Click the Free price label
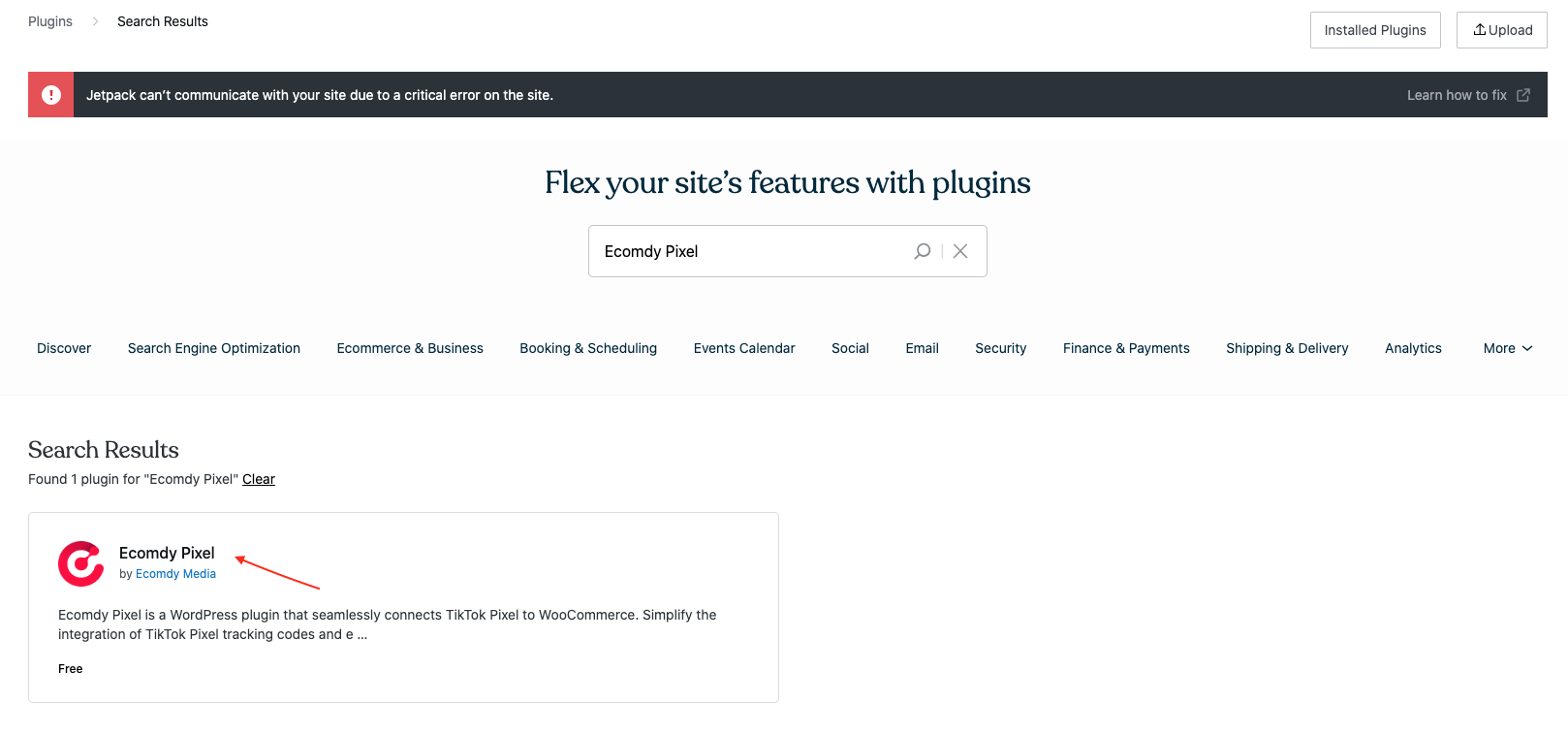The height and width of the screenshot is (735, 1568). 71,669
